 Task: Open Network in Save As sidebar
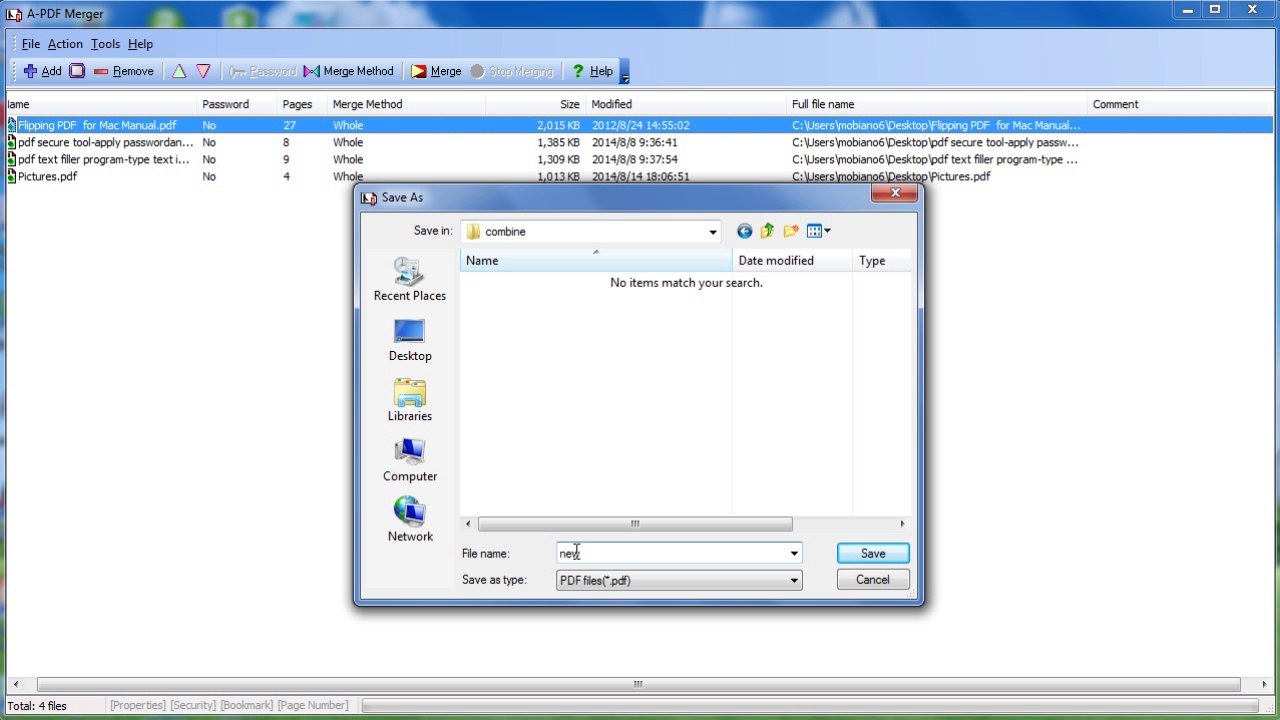(410, 520)
